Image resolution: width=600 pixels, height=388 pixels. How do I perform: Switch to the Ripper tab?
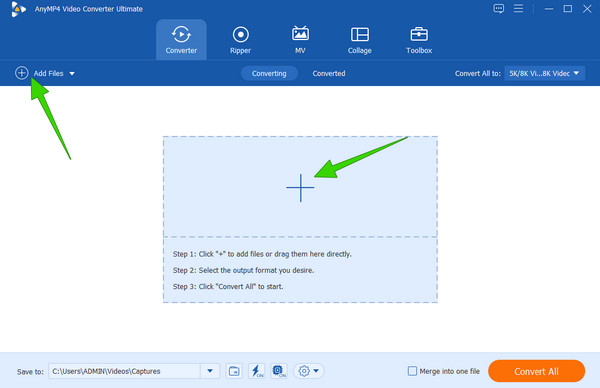[x=240, y=40]
